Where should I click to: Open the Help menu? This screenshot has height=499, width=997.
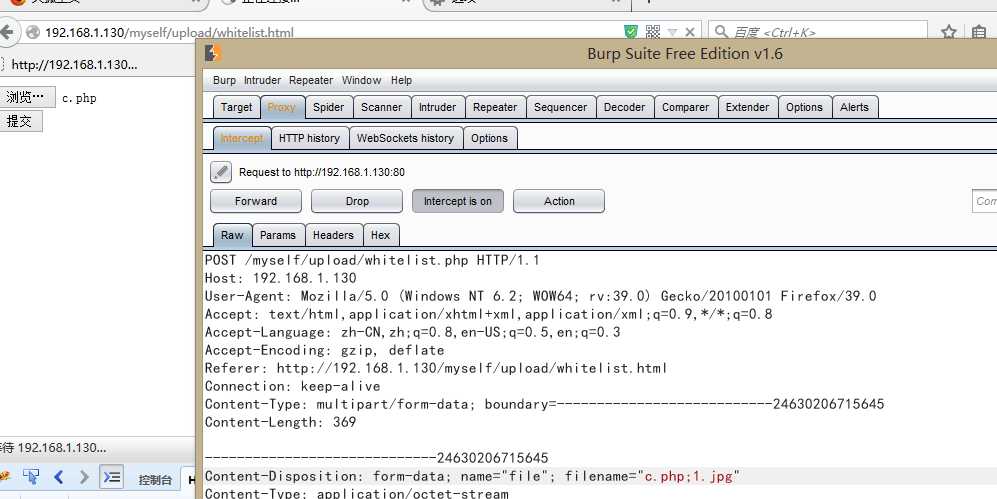[401, 80]
